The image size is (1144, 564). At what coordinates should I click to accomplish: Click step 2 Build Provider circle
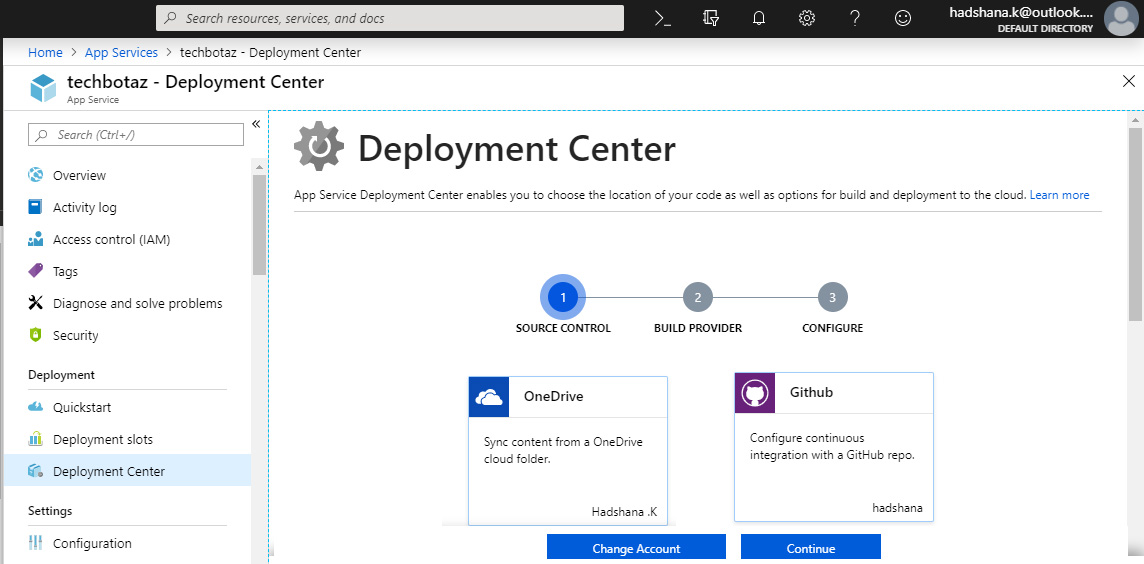coord(697,297)
